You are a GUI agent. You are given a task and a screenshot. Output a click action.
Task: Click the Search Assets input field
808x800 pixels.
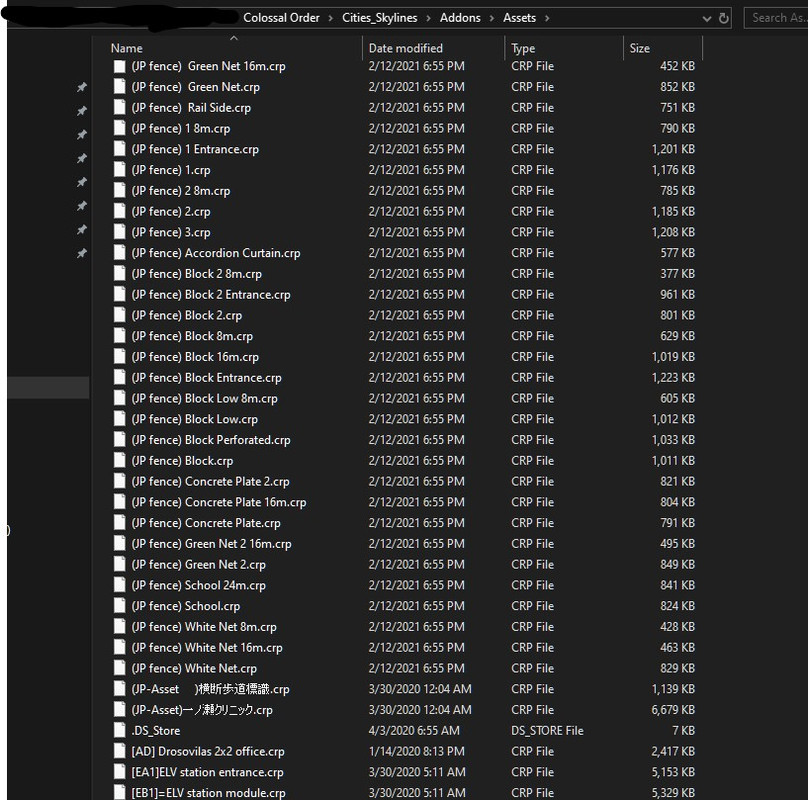[x=776, y=18]
